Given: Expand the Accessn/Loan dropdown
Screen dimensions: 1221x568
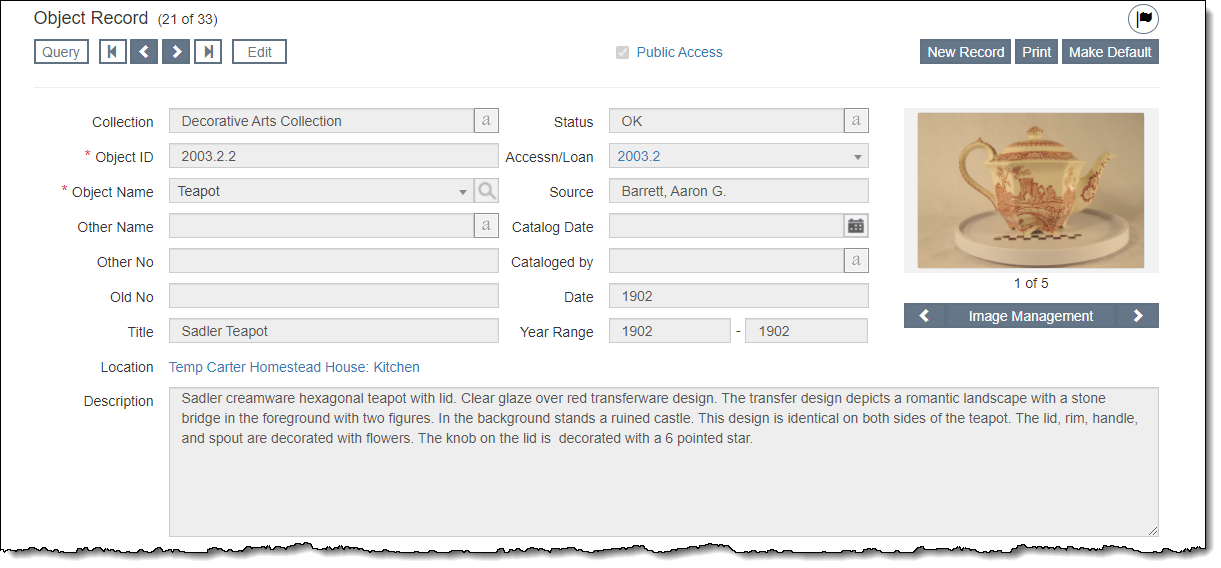Looking at the screenshot, I should coord(857,157).
